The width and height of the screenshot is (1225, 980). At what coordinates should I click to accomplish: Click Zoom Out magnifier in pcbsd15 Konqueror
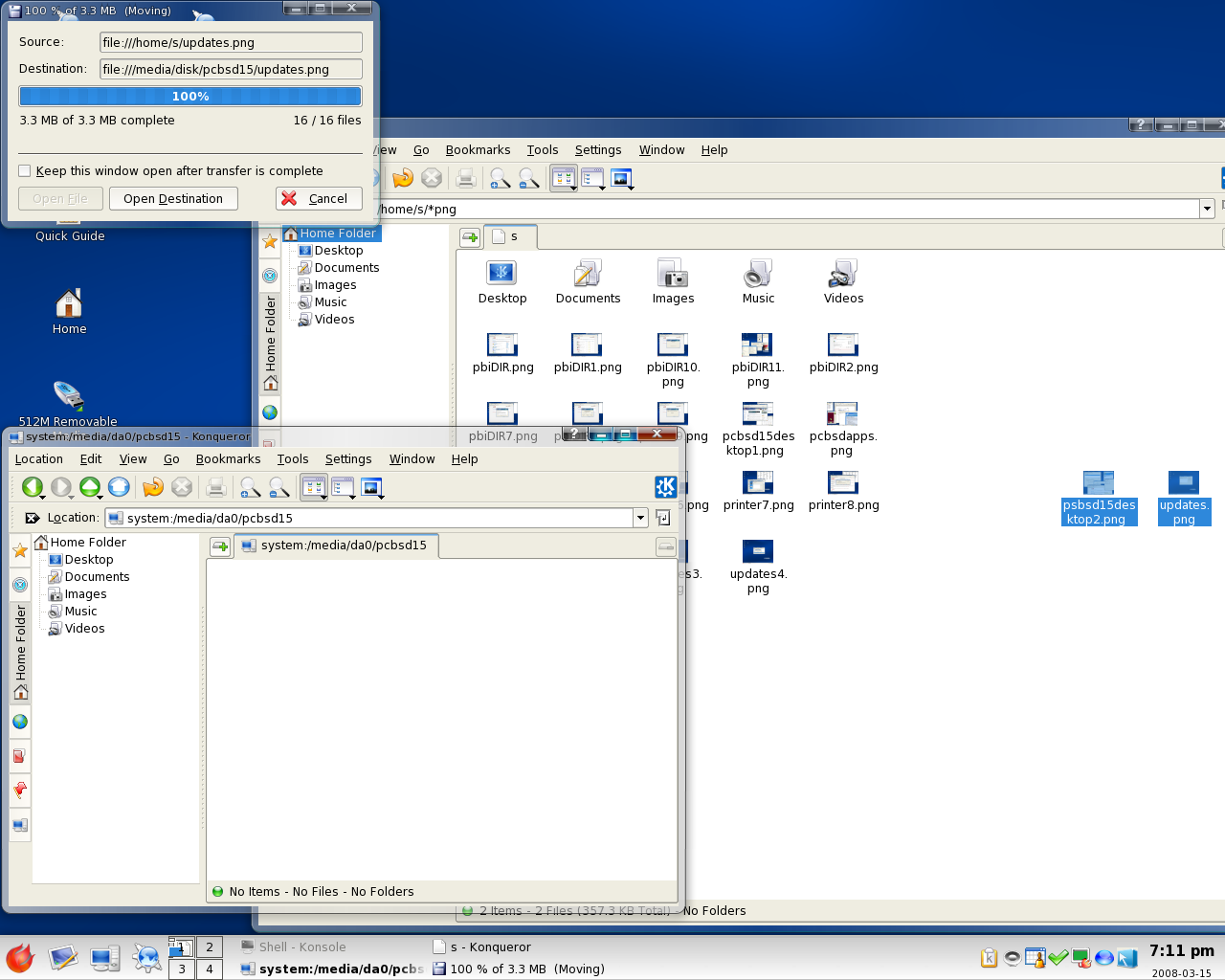(278, 487)
